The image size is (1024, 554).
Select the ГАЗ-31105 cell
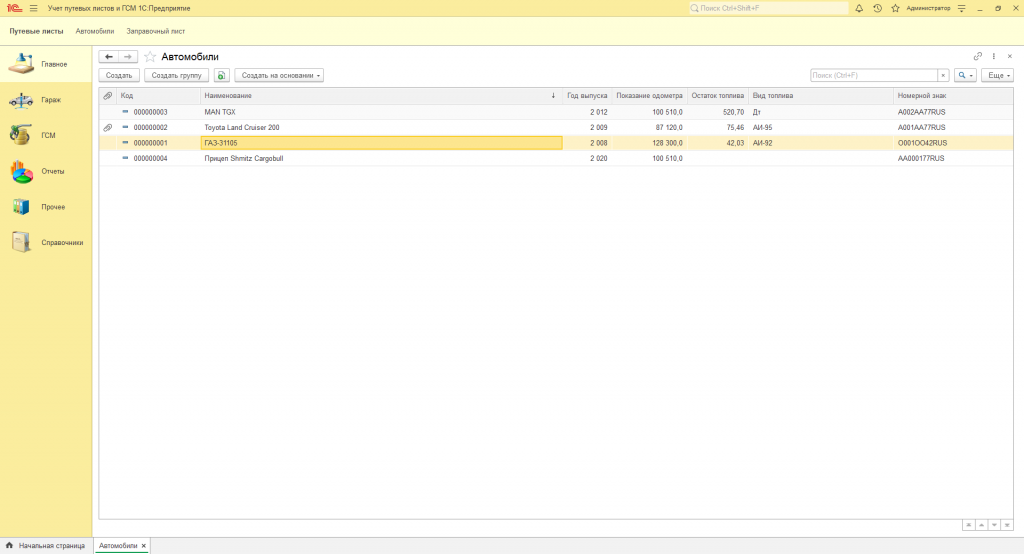[381, 142]
